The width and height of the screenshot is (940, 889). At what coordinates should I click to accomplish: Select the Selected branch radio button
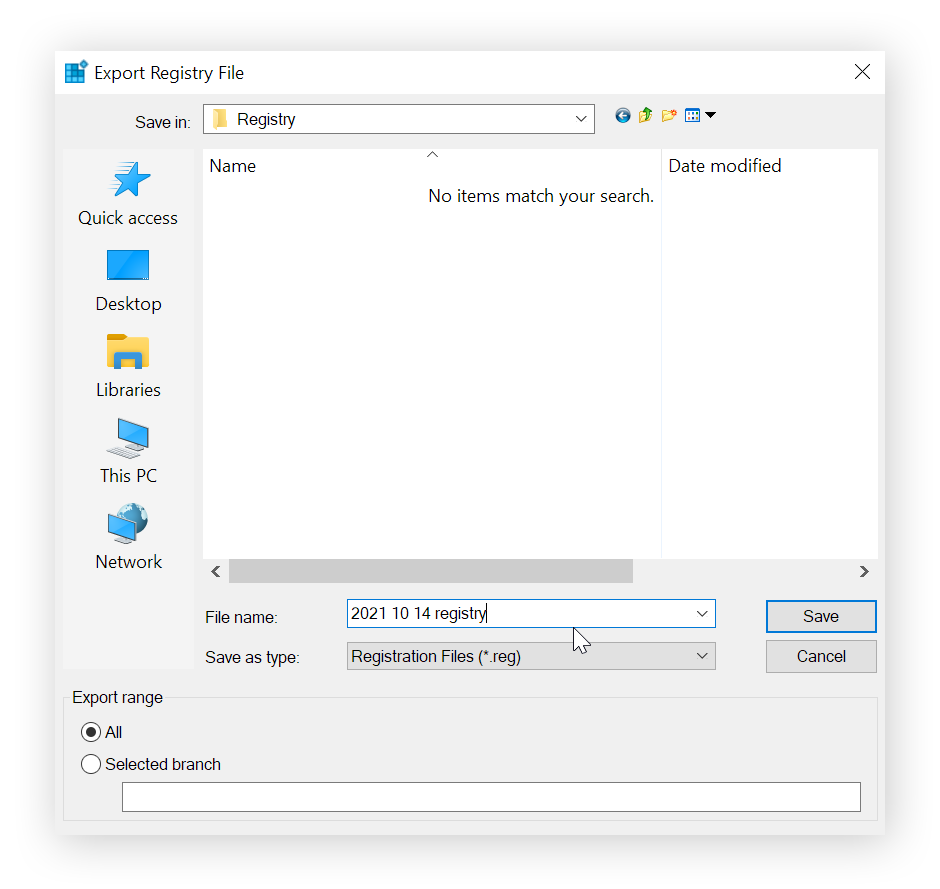[91, 764]
